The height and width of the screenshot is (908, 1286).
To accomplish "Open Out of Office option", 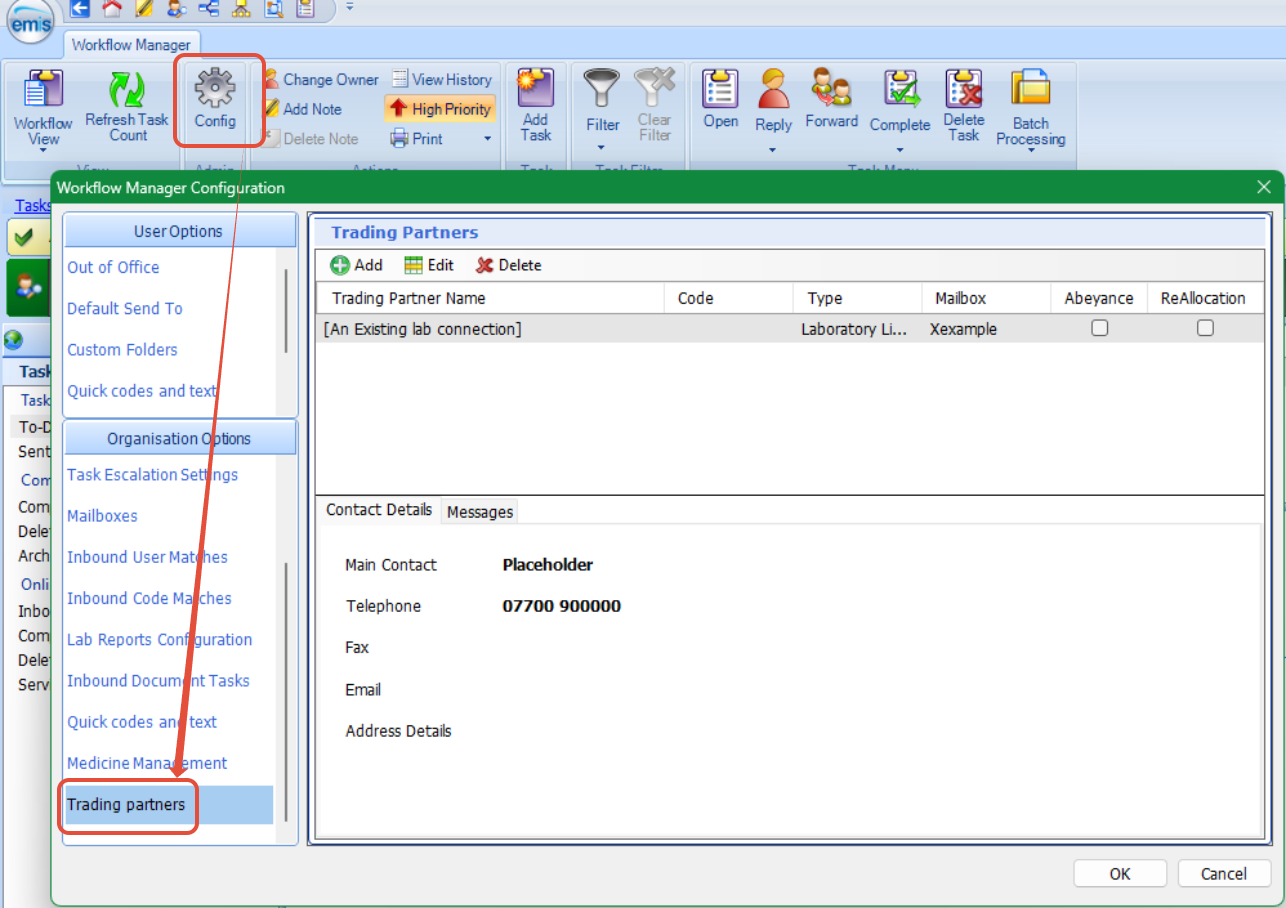I will [x=113, y=267].
